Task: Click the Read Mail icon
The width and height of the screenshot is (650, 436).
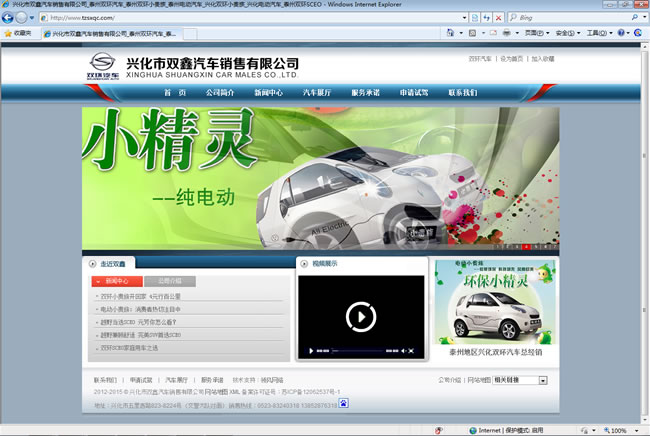Action: [x=493, y=33]
